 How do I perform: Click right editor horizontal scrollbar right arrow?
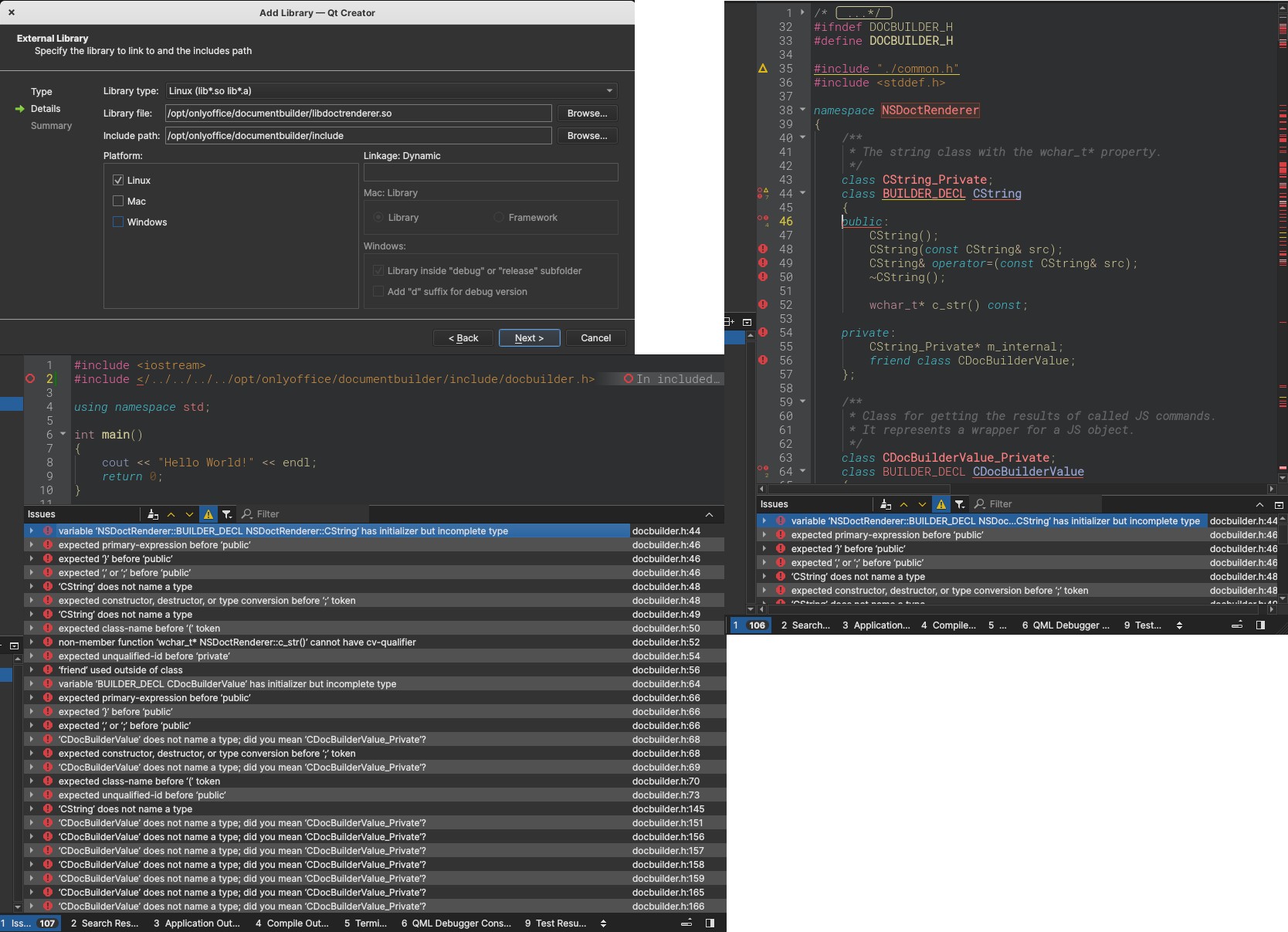tap(1272, 489)
